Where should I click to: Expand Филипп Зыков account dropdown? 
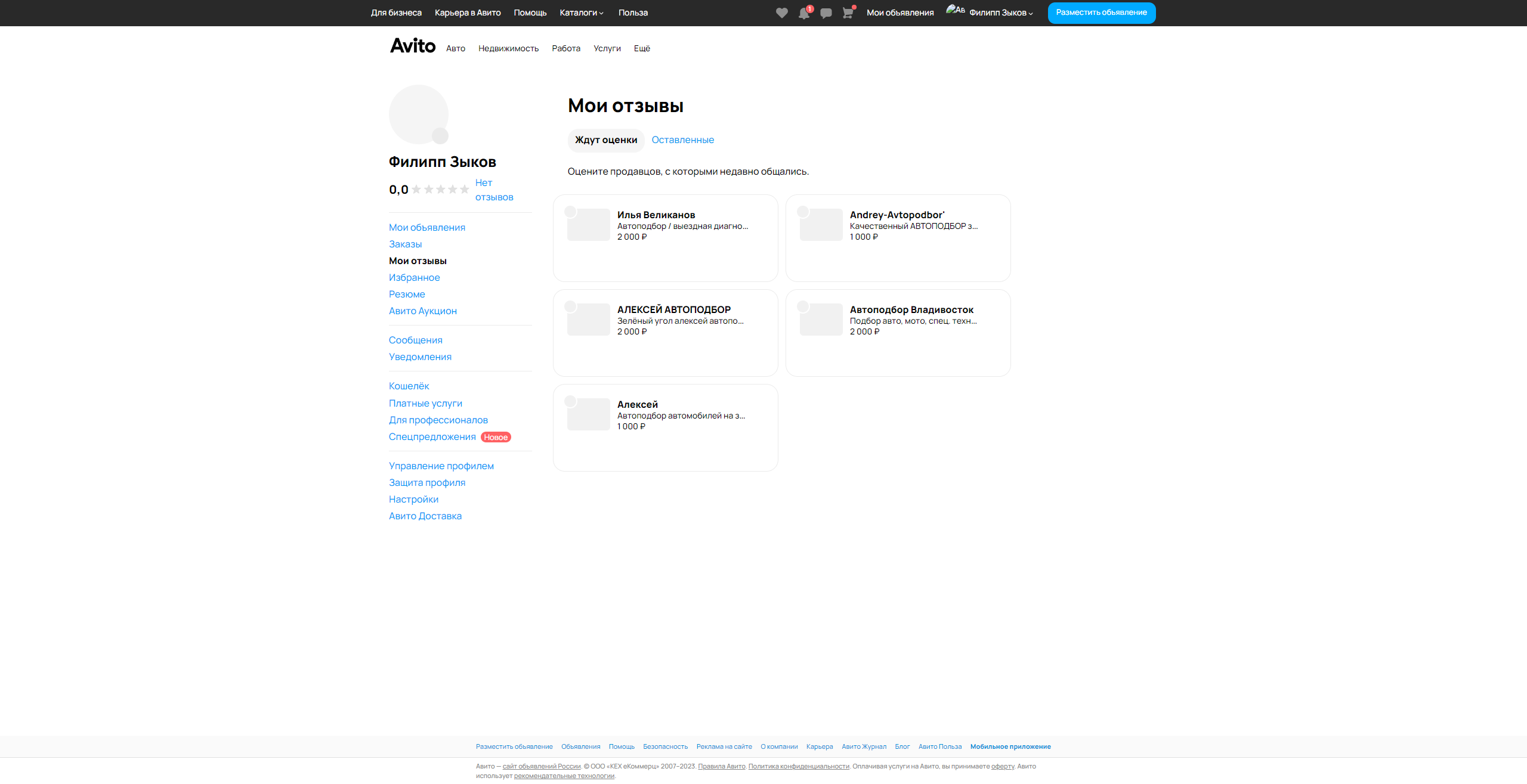click(1001, 13)
